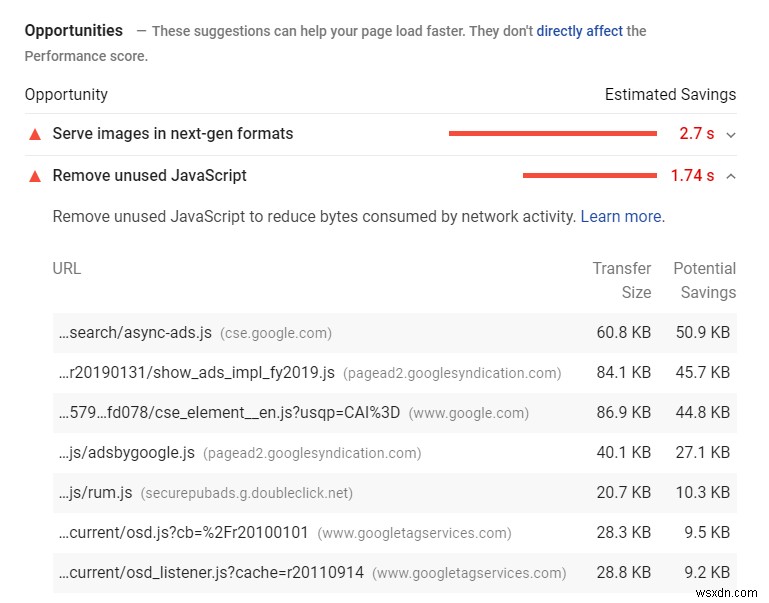Screen dimensions: 769x603
Task: Click the Transfer Size column header
Action: tap(622, 280)
